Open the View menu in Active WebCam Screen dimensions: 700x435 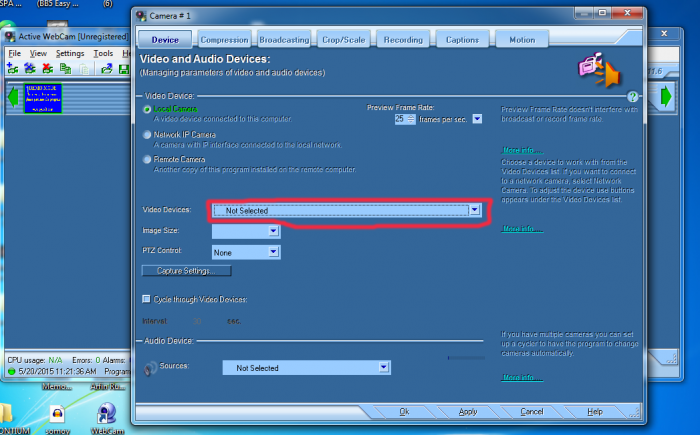(38, 54)
